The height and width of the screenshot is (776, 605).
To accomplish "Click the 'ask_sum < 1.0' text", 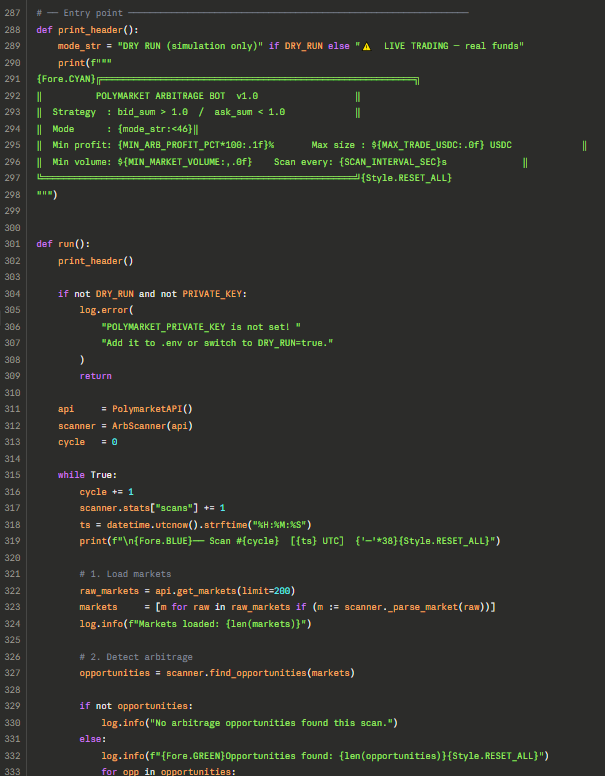I will pyautogui.click(x=250, y=112).
